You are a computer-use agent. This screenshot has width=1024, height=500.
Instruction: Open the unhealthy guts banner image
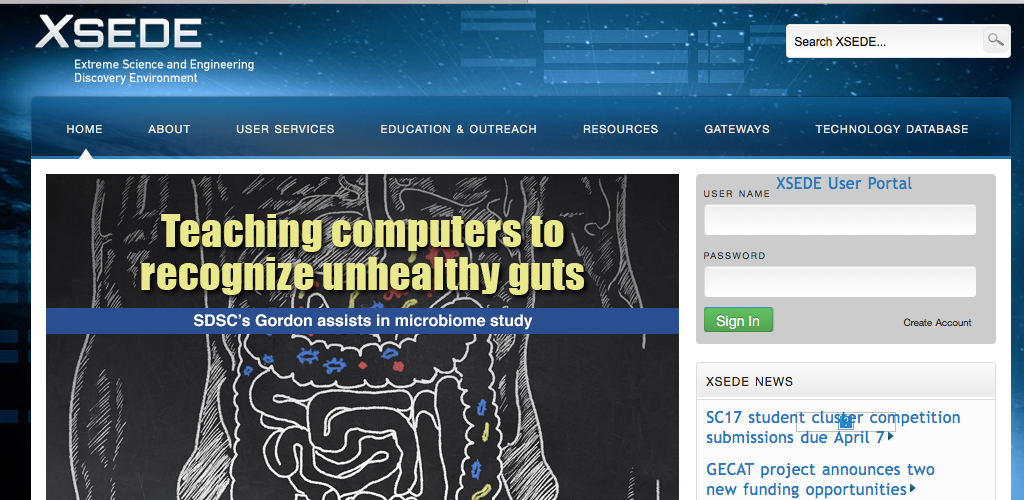(x=362, y=400)
